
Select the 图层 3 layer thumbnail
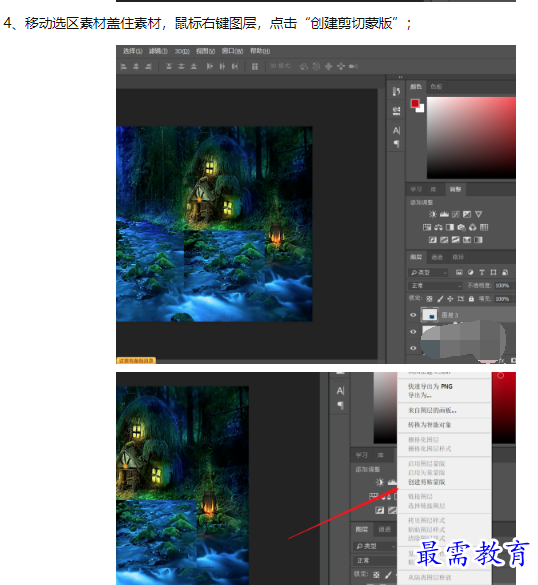429,315
